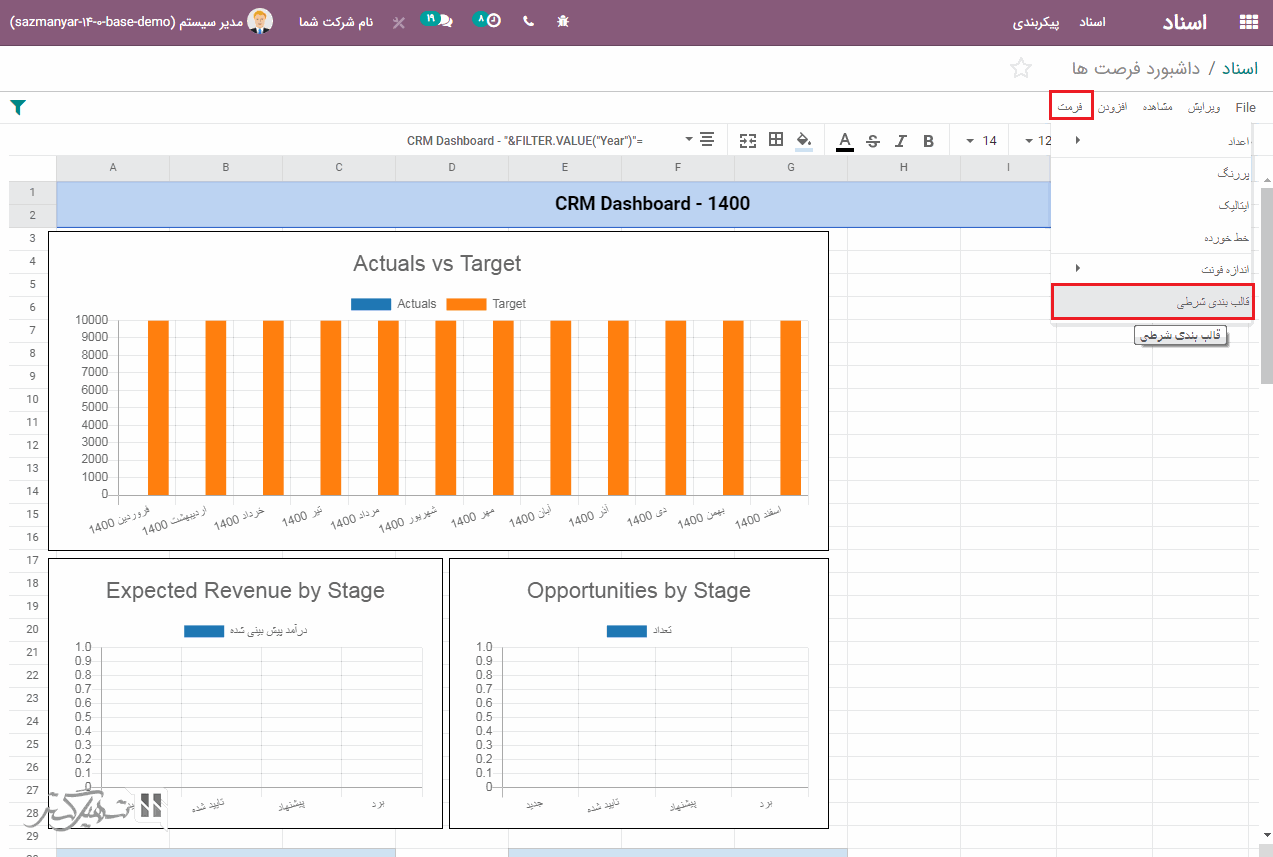Viewport: 1273px width, 857px height.
Task: Open the messages chat icon with badge 19
Action: coord(437,20)
